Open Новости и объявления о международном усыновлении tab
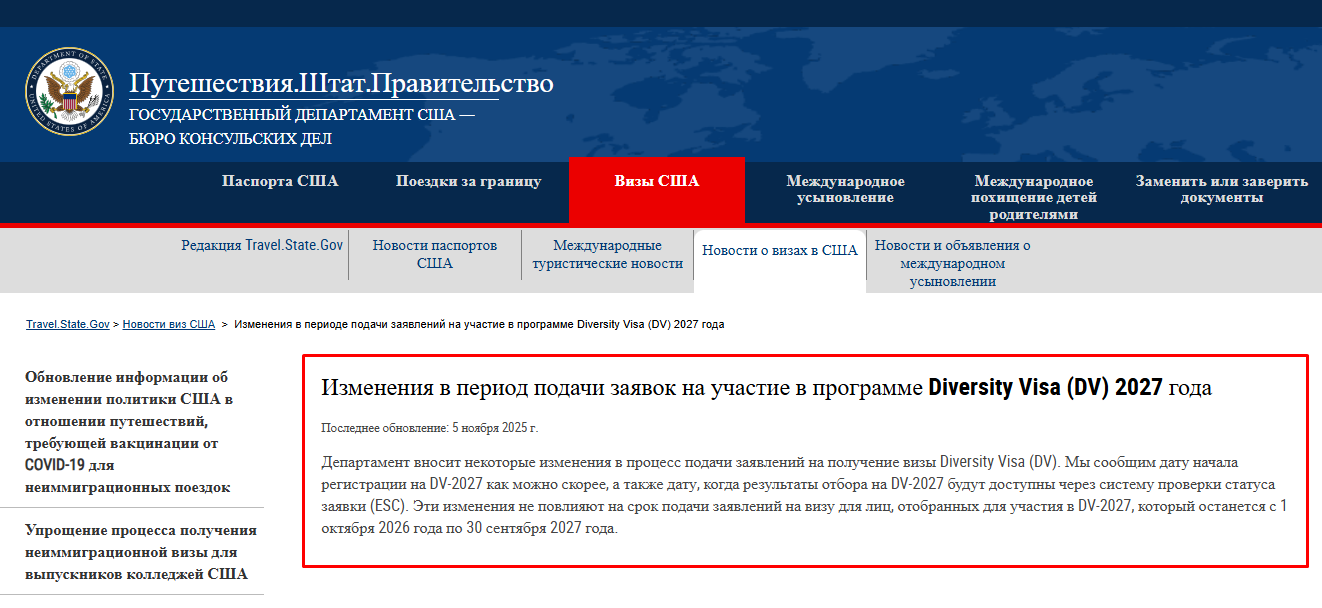 tap(952, 263)
